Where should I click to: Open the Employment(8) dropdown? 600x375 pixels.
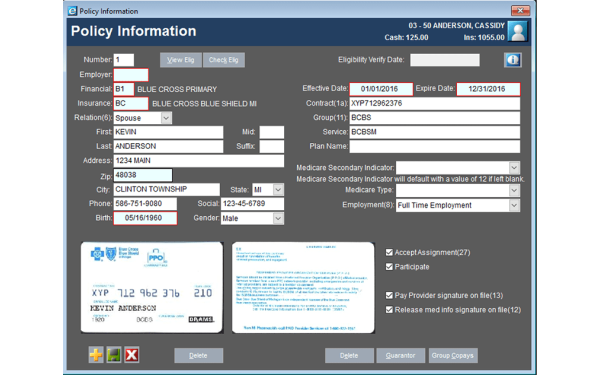point(514,205)
